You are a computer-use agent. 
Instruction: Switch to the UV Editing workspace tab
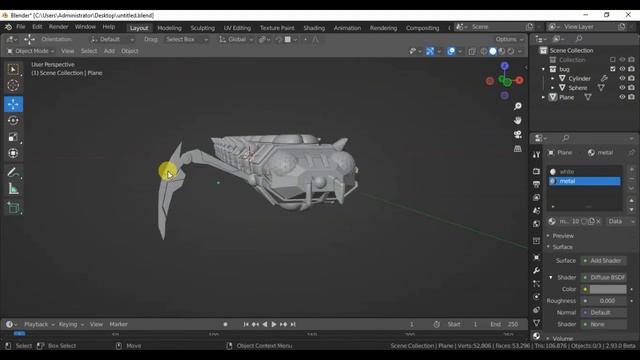click(237, 28)
